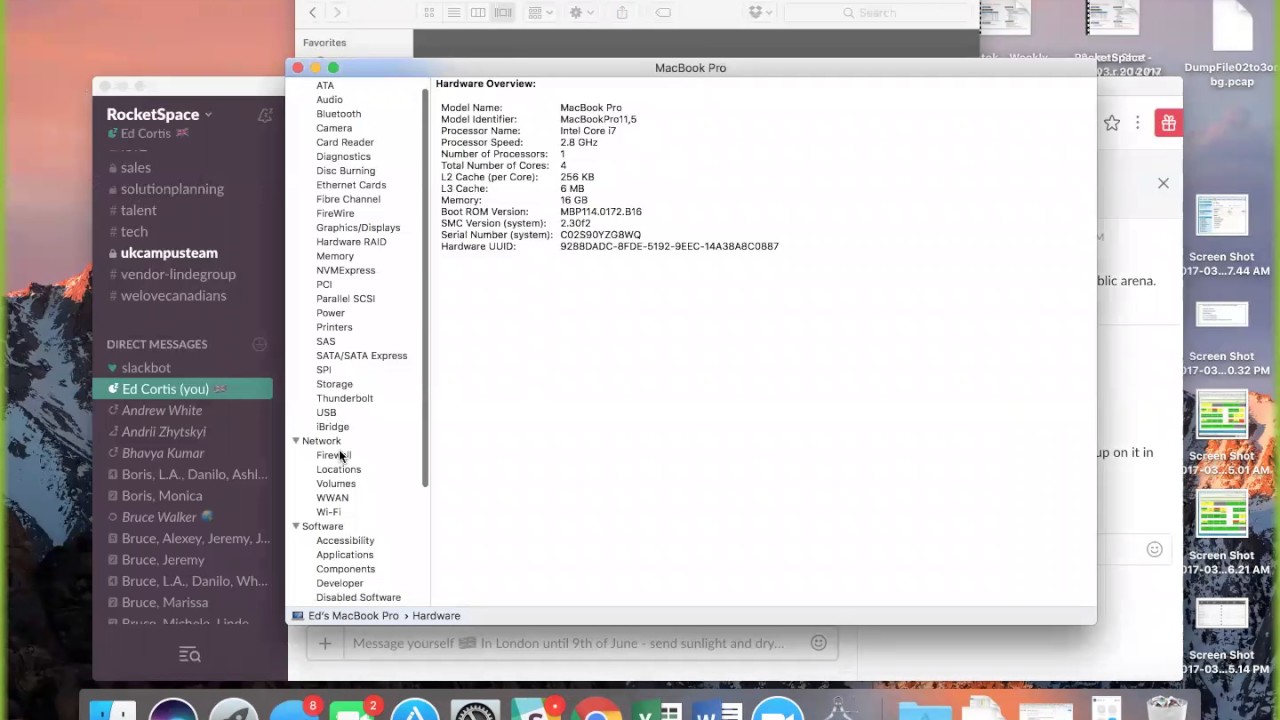Select Wi-Fi under Network
This screenshot has height=720, width=1280.
click(328, 512)
